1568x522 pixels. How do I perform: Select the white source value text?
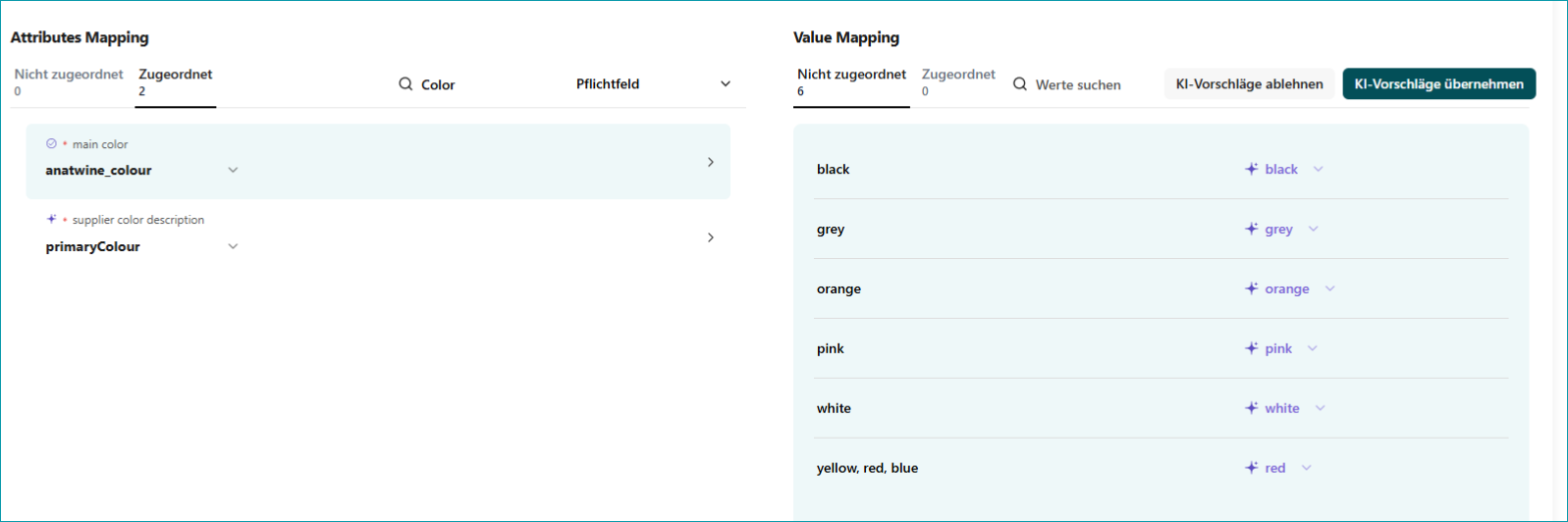coord(834,408)
